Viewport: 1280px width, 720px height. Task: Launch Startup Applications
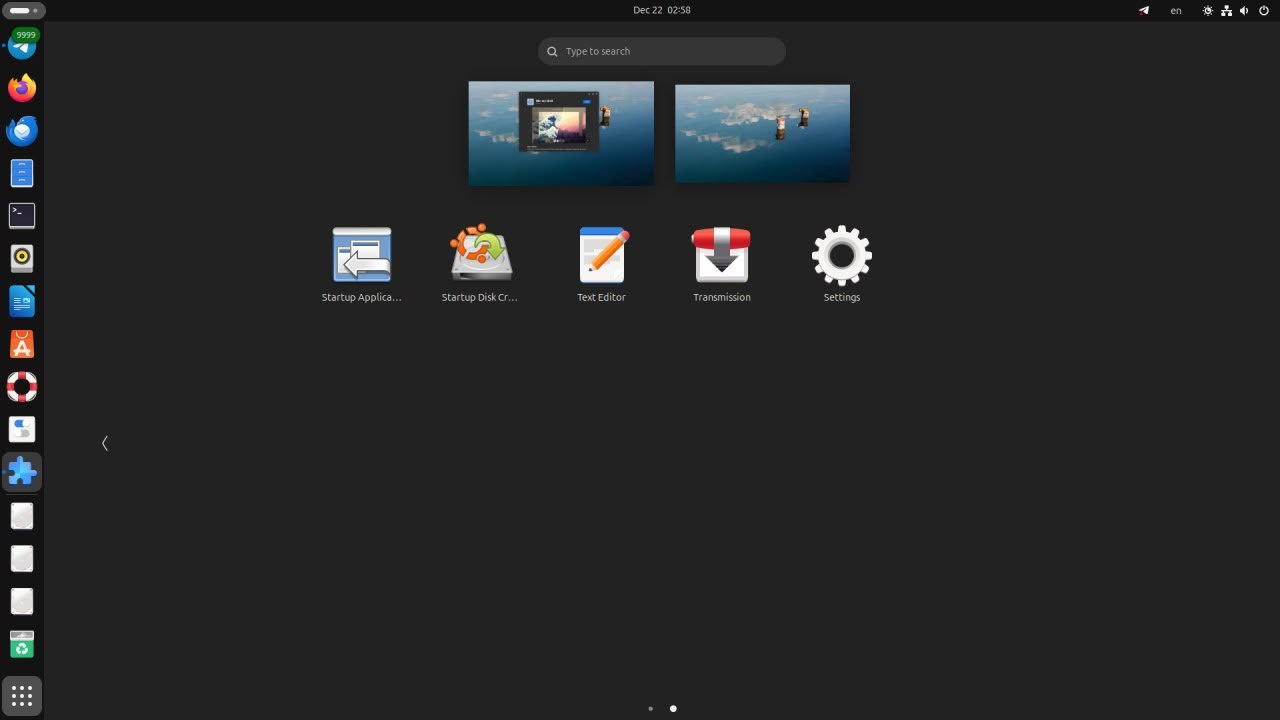click(x=362, y=264)
